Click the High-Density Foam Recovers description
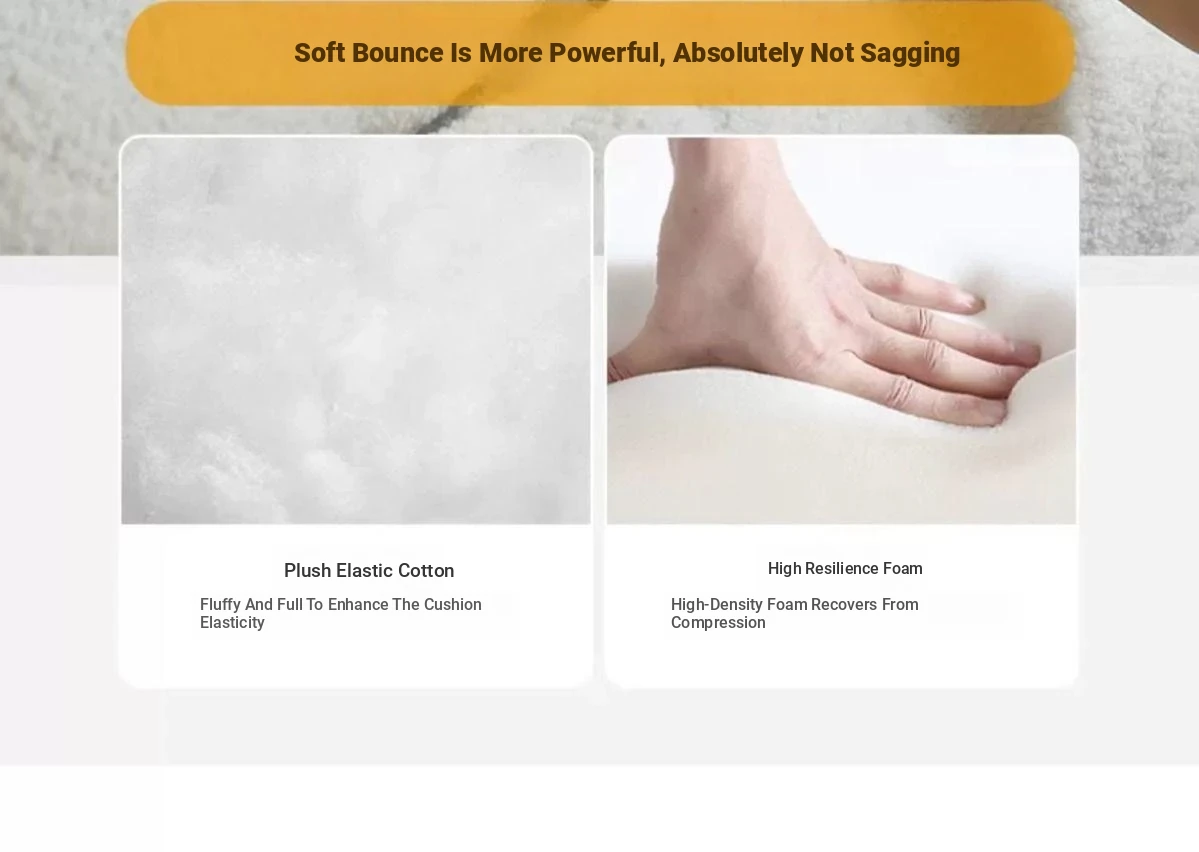Viewport: 1199px width, 852px height. pyautogui.click(x=794, y=613)
